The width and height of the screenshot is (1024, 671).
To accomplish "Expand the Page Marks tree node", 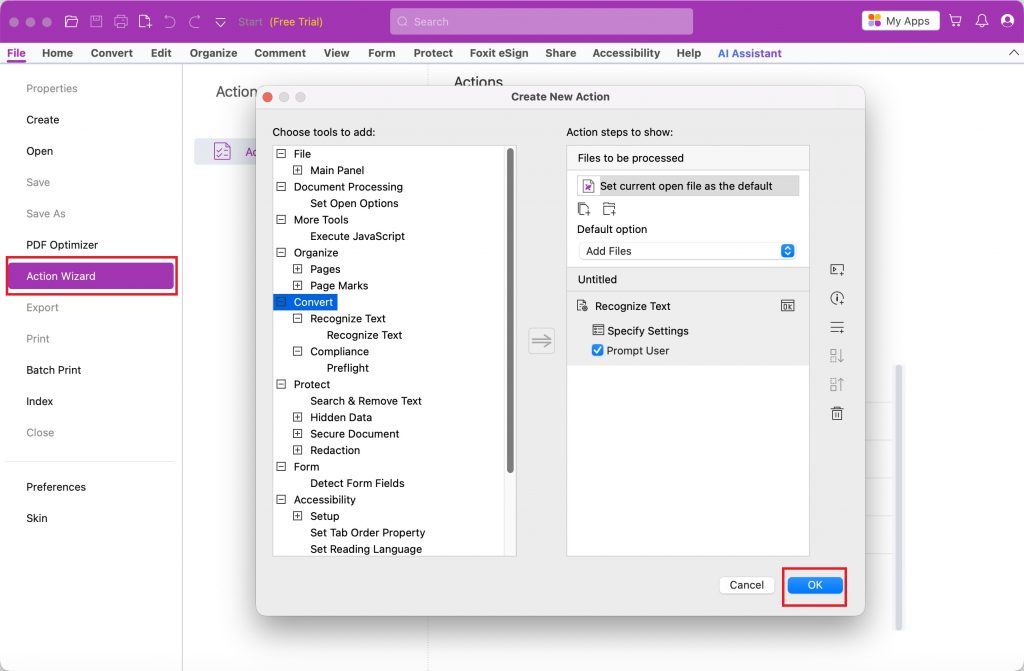I will click(x=298, y=285).
